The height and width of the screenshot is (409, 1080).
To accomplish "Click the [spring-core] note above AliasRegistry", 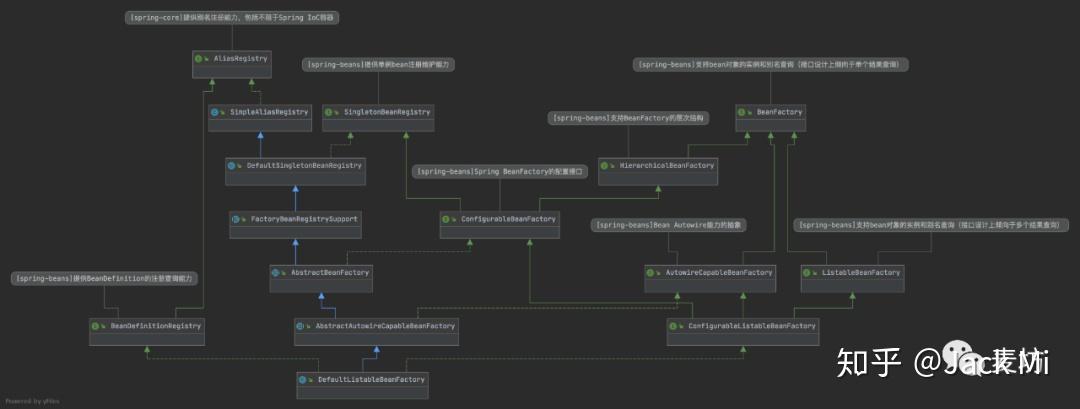I will (232, 19).
